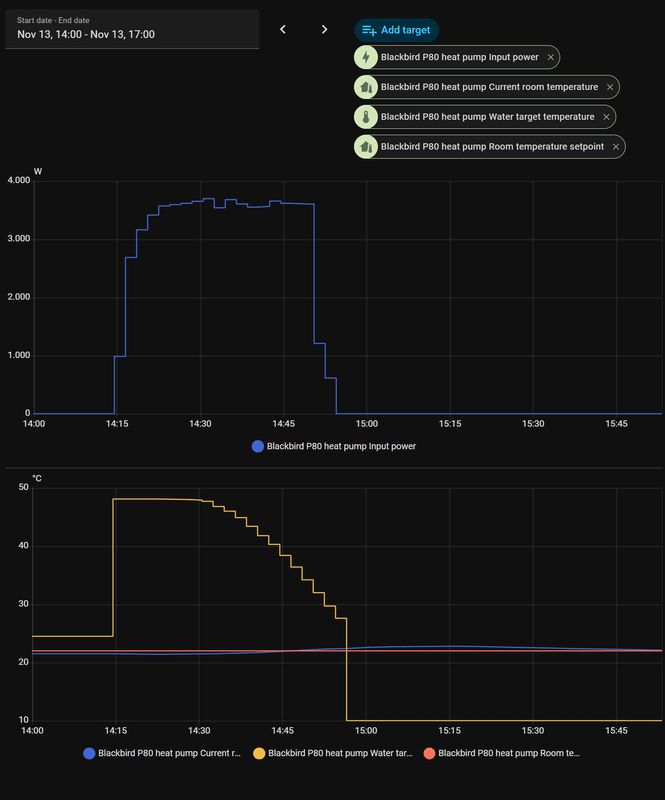Screen dimensions: 665x800
Task: Click 15:45 label on temperature chart axis
Action: [x=616, y=731]
